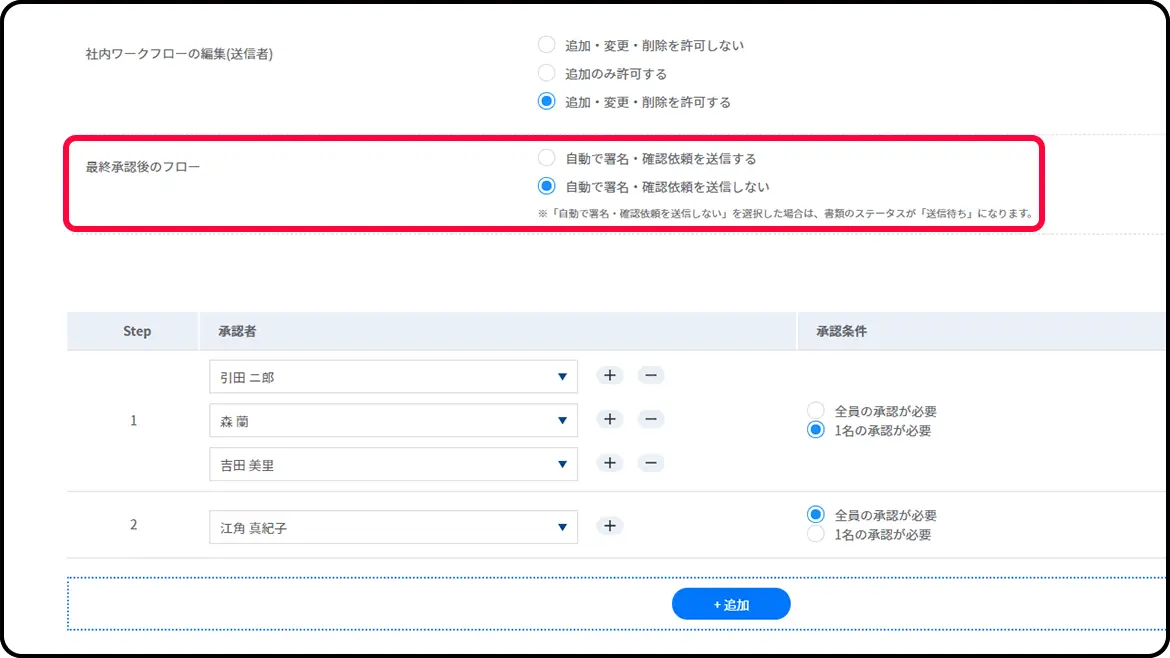Select 1名の承認が必要 for Step 2
This screenshot has height=658, width=1170.
click(x=816, y=535)
